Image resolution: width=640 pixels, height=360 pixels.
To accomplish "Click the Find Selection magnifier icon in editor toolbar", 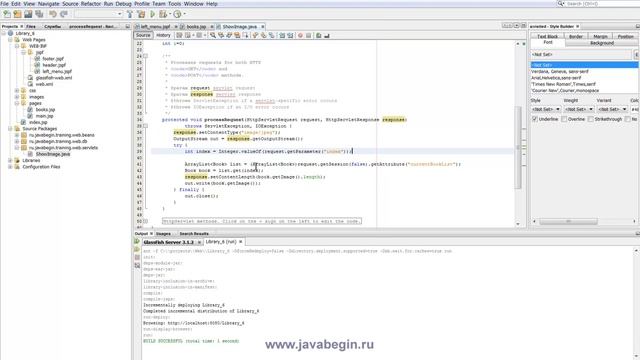I will click(x=213, y=36).
